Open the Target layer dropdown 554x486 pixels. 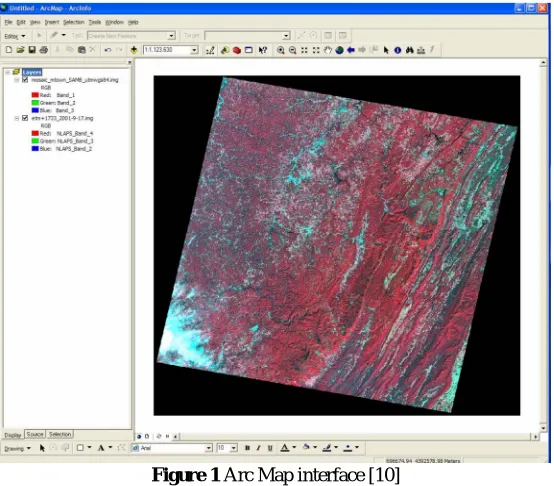coord(286,35)
